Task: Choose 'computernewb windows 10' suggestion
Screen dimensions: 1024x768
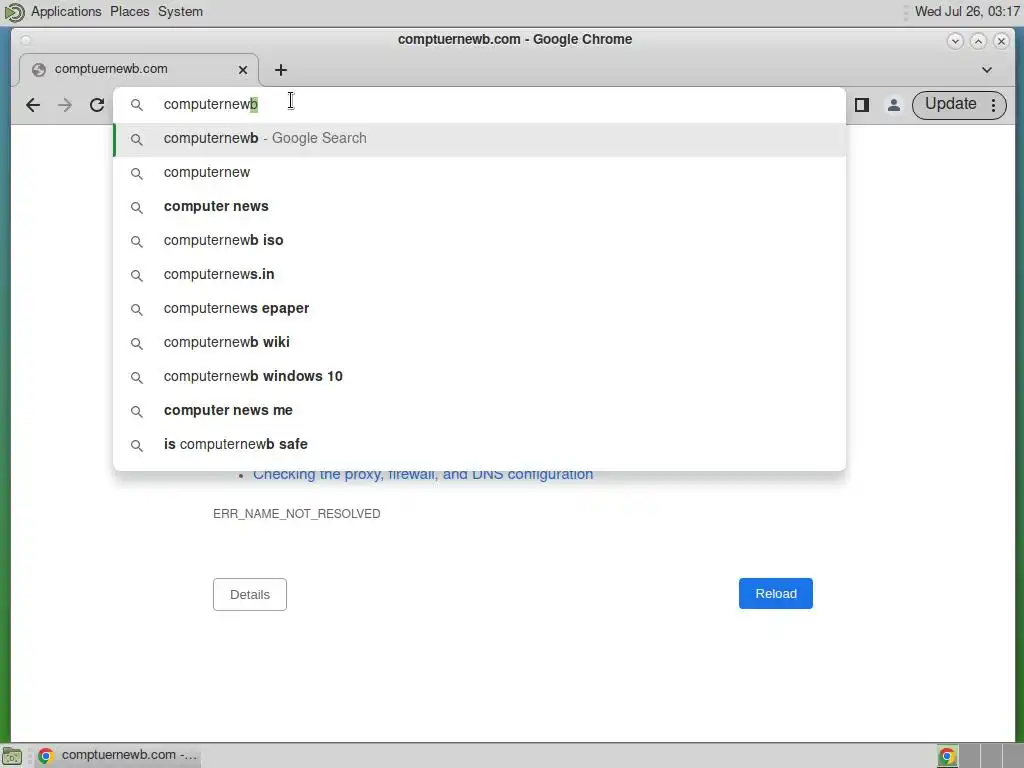Action: click(x=480, y=376)
